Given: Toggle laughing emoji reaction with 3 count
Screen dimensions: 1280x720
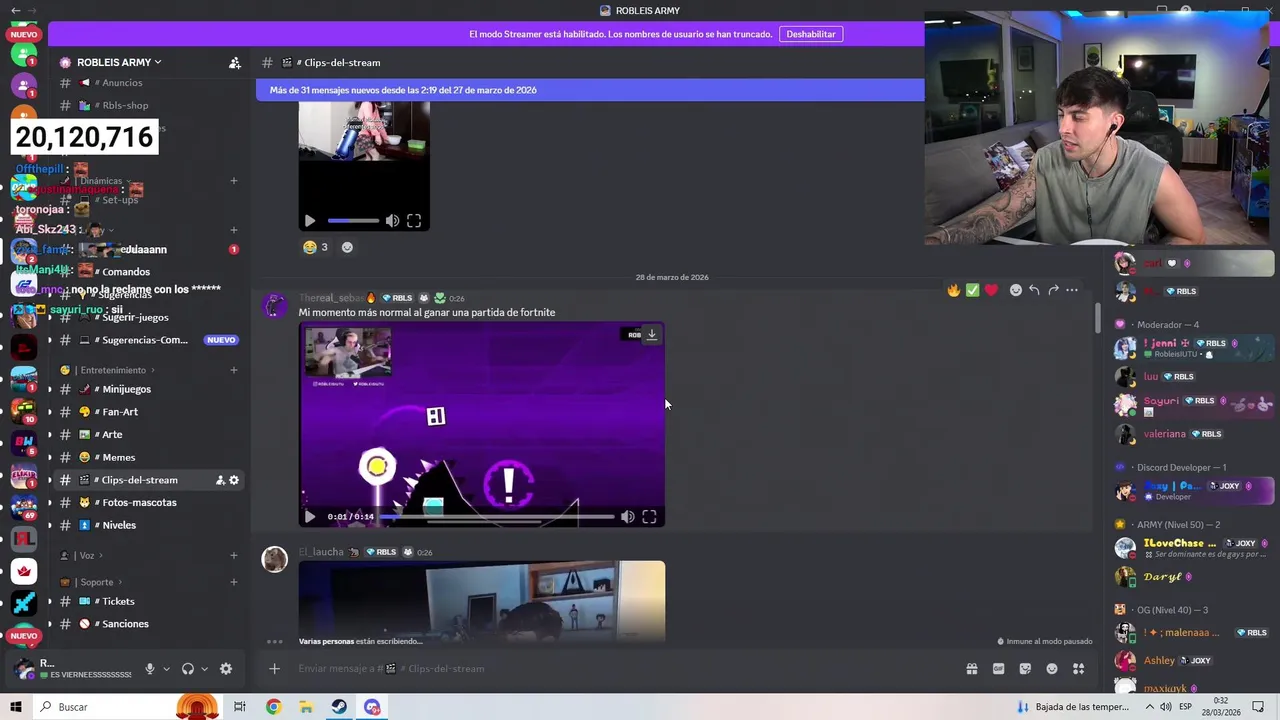Looking at the screenshot, I should [316, 247].
